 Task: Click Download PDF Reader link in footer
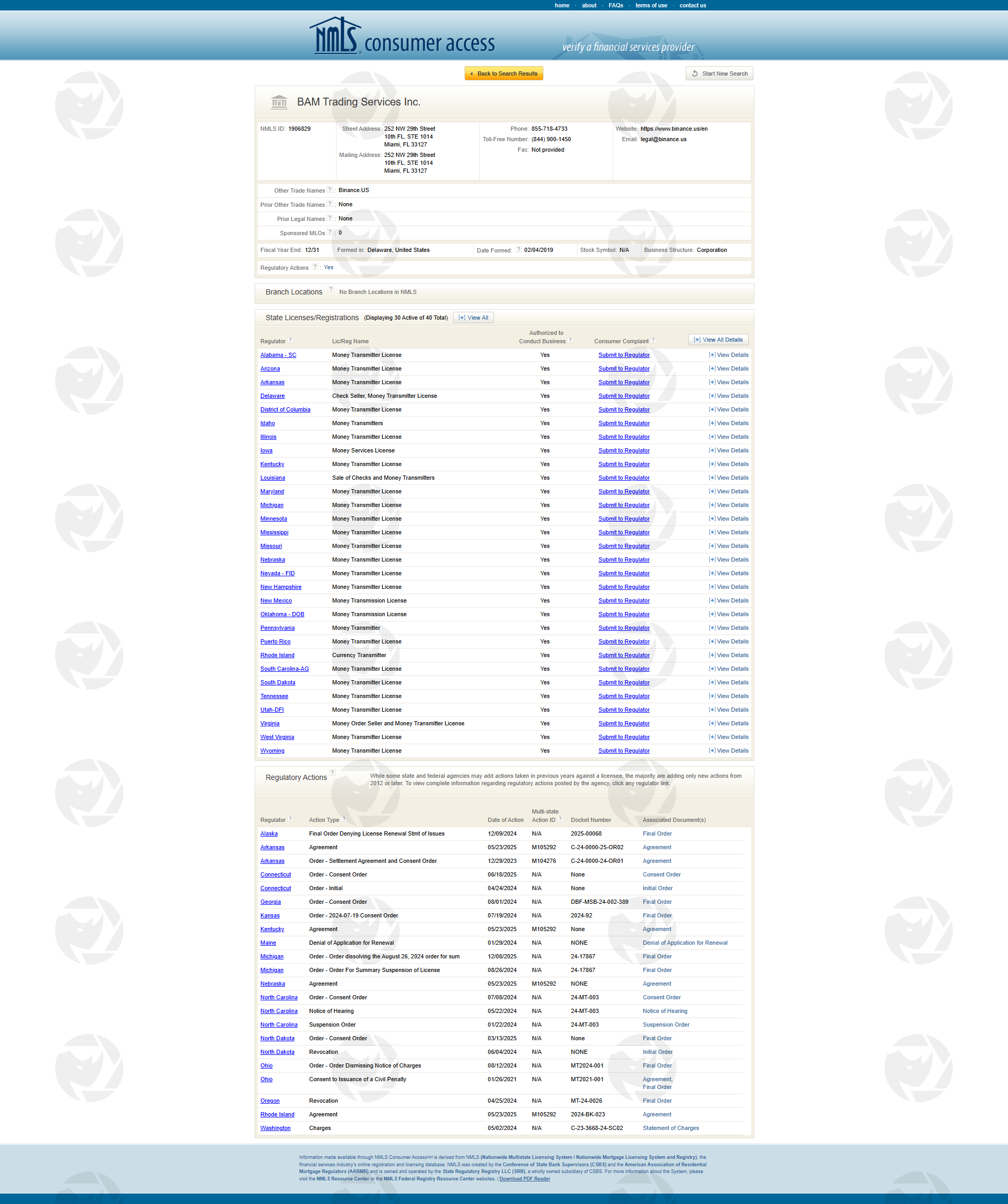coord(524,1179)
